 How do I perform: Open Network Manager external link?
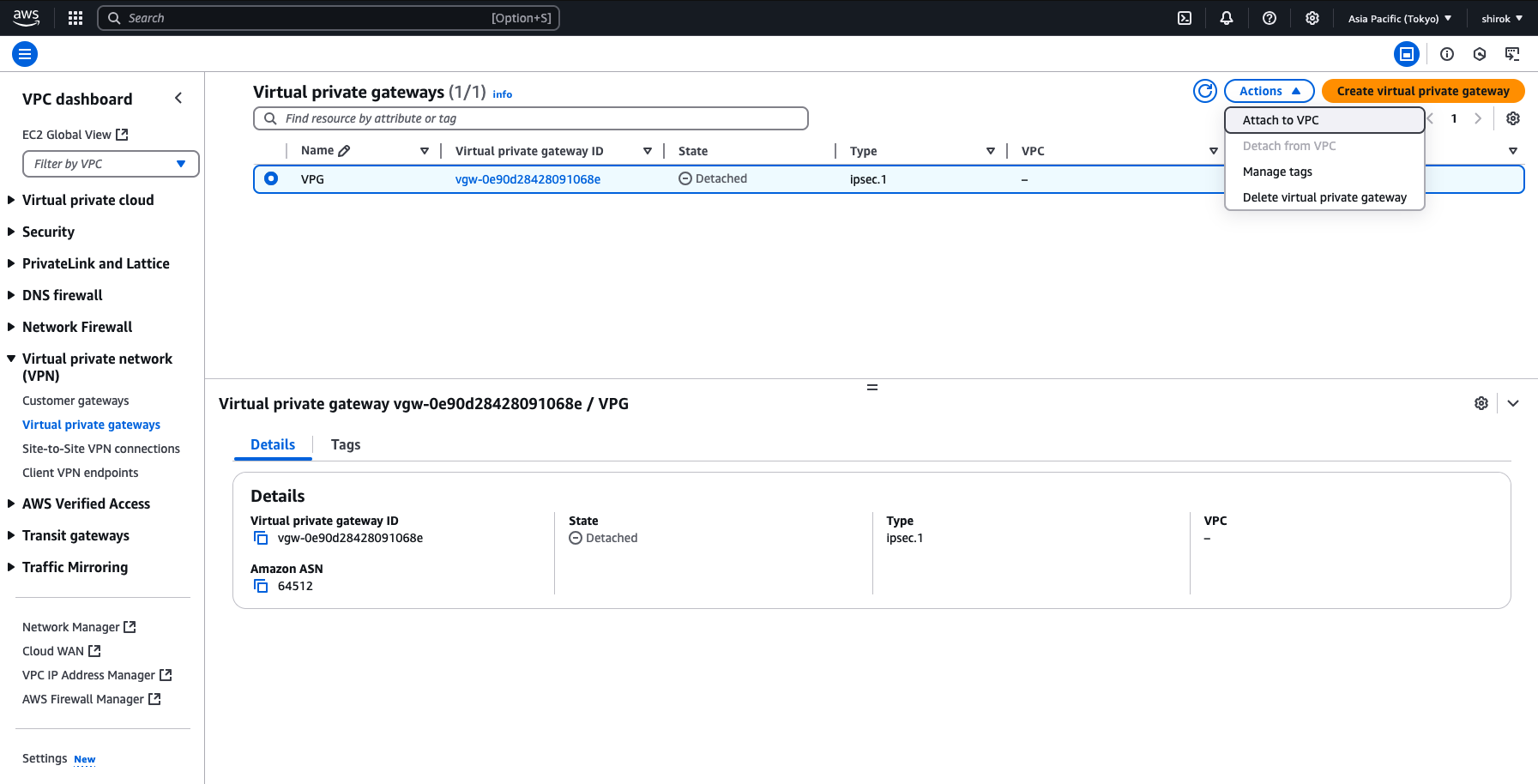[x=79, y=627]
